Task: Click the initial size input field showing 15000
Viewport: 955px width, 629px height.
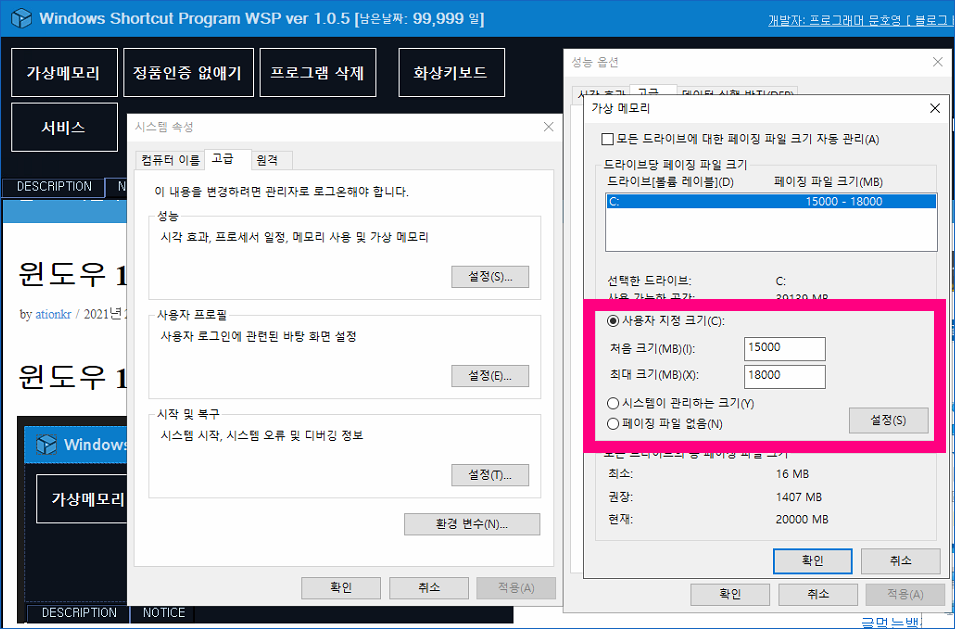Action: coord(784,348)
